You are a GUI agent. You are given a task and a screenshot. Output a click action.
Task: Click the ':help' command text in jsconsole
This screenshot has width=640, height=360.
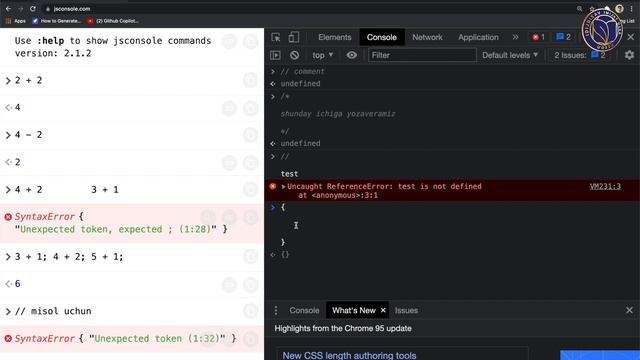[51, 41]
